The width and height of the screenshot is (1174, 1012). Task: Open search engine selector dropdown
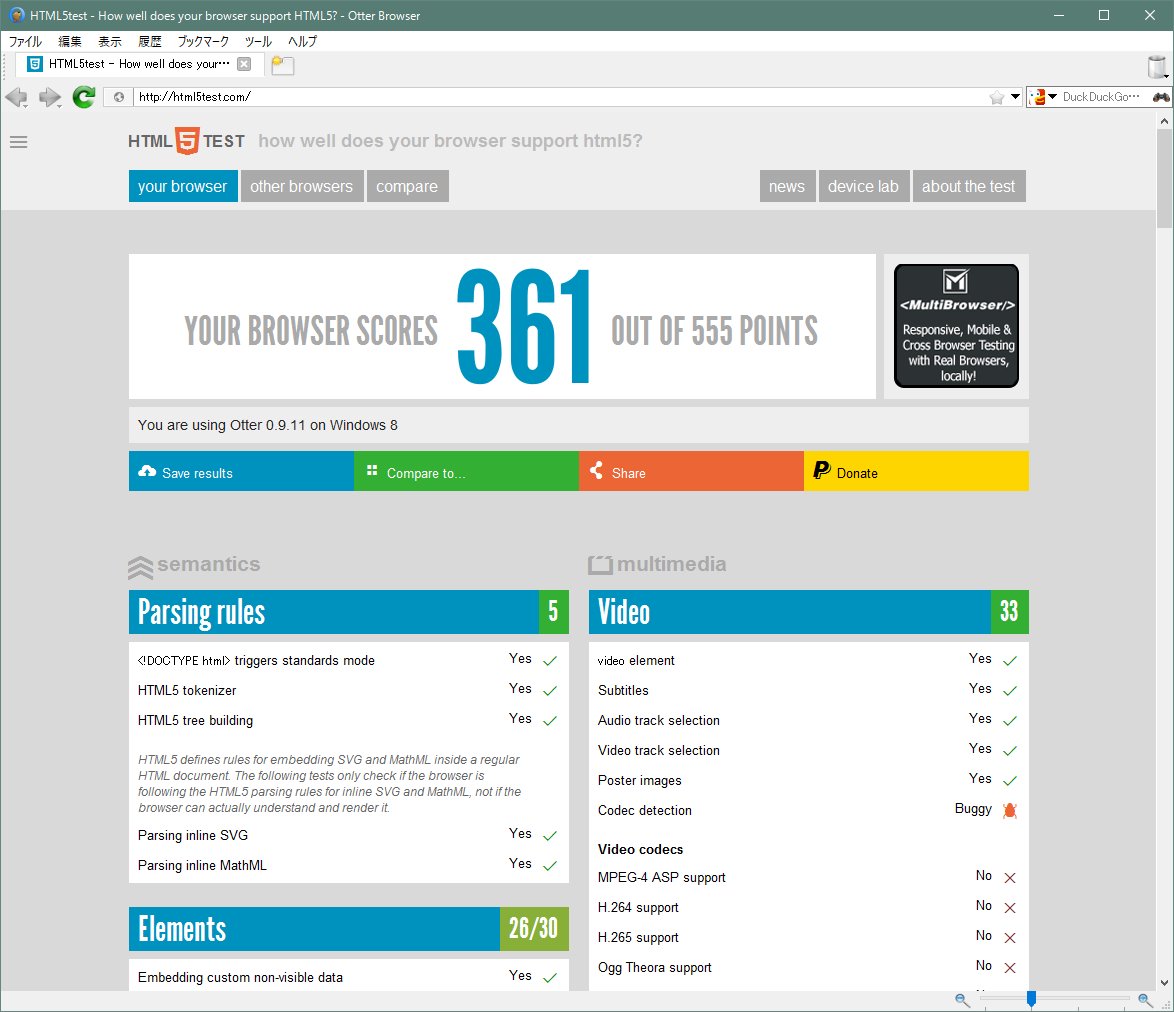[1042, 97]
